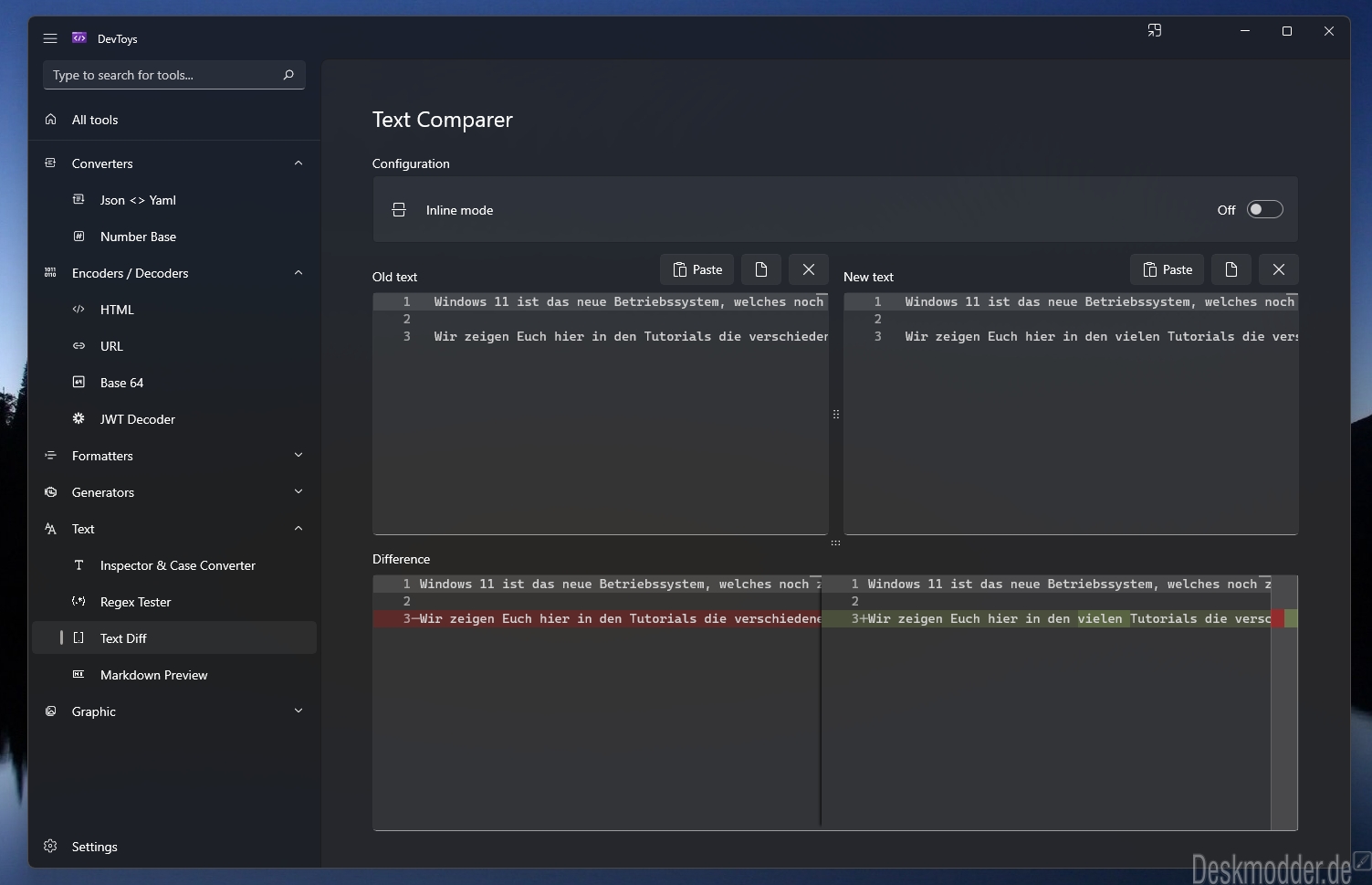Toggle Inline mode switch on
The height and width of the screenshot is (885, 1372).
coord(1265,210)
